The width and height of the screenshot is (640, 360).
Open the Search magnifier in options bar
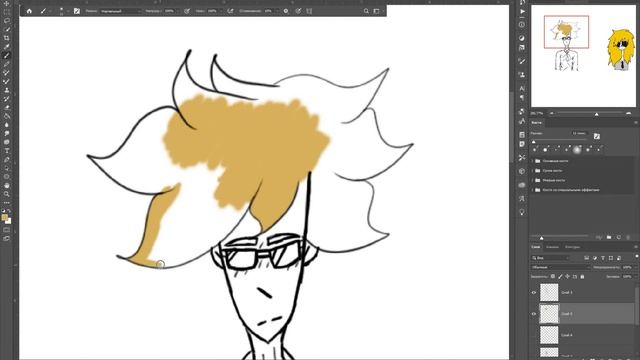click(x=366, y=11)
